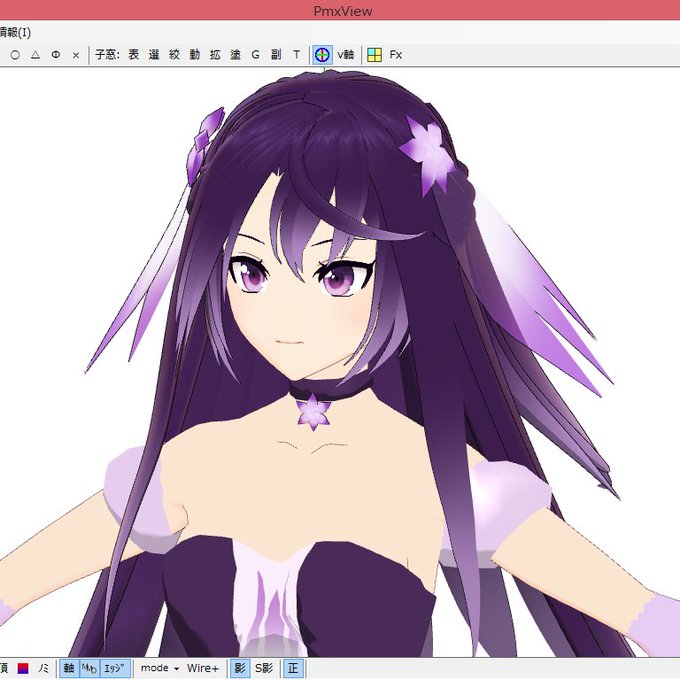This screenshot has width=680, height=680.
Task: Toggle the エッジ edge display button
Action: (115, 668)
